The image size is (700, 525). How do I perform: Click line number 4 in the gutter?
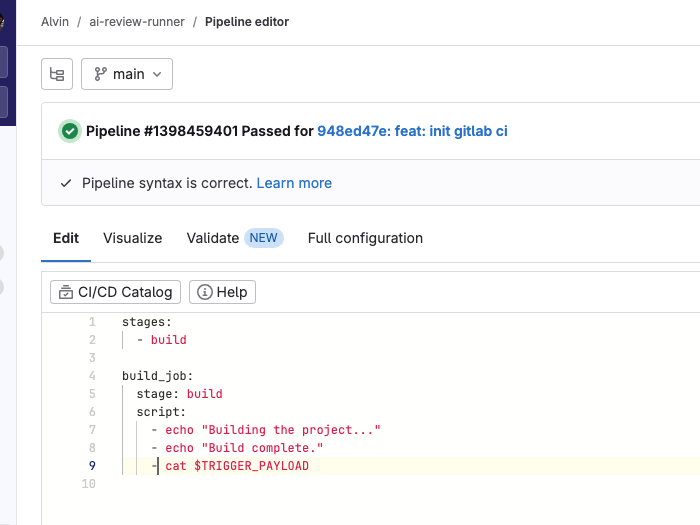click(92, 376)
